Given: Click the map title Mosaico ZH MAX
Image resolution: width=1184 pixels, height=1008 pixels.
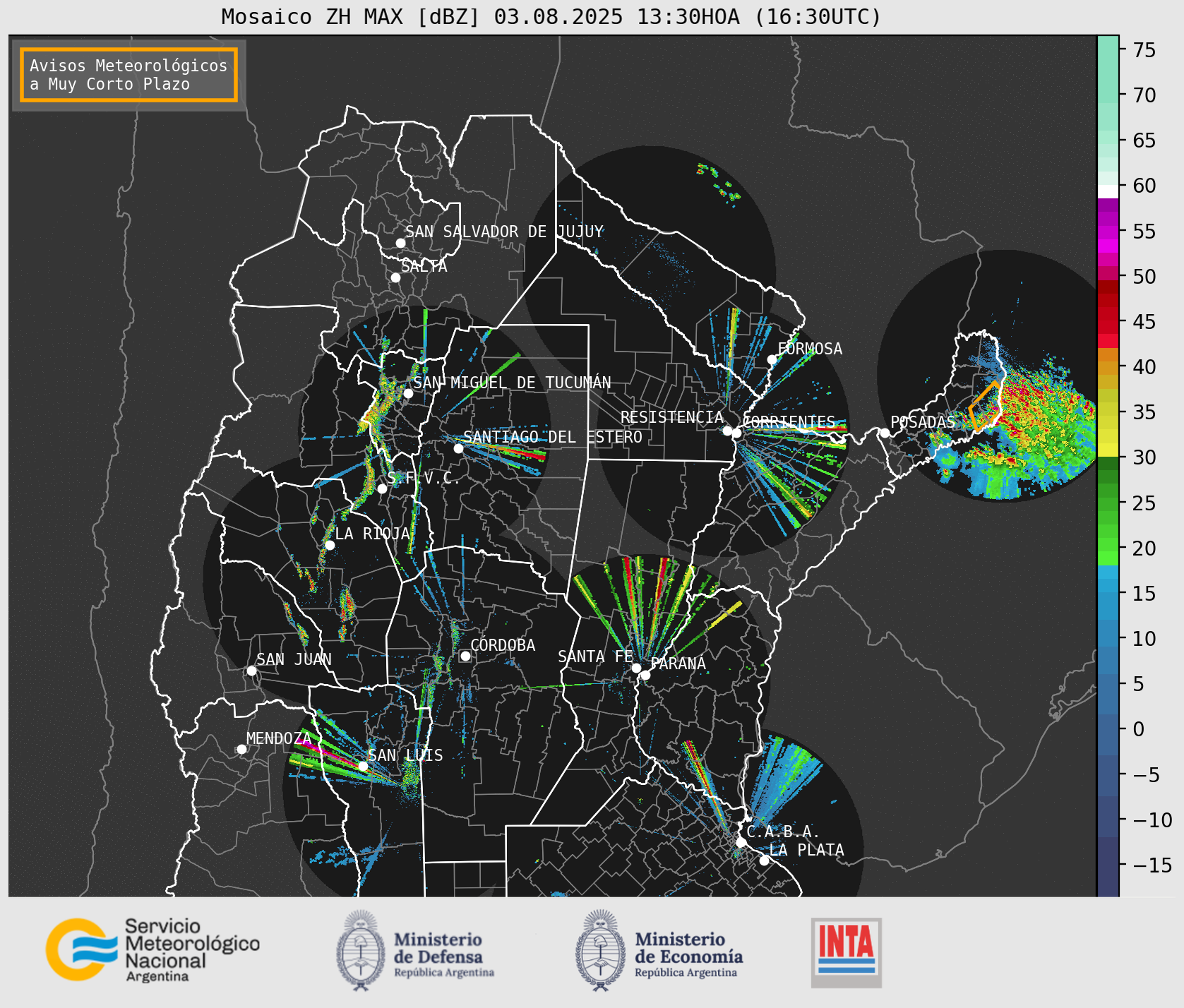Looking at the screenshot, I should click(x=551, y=16).
